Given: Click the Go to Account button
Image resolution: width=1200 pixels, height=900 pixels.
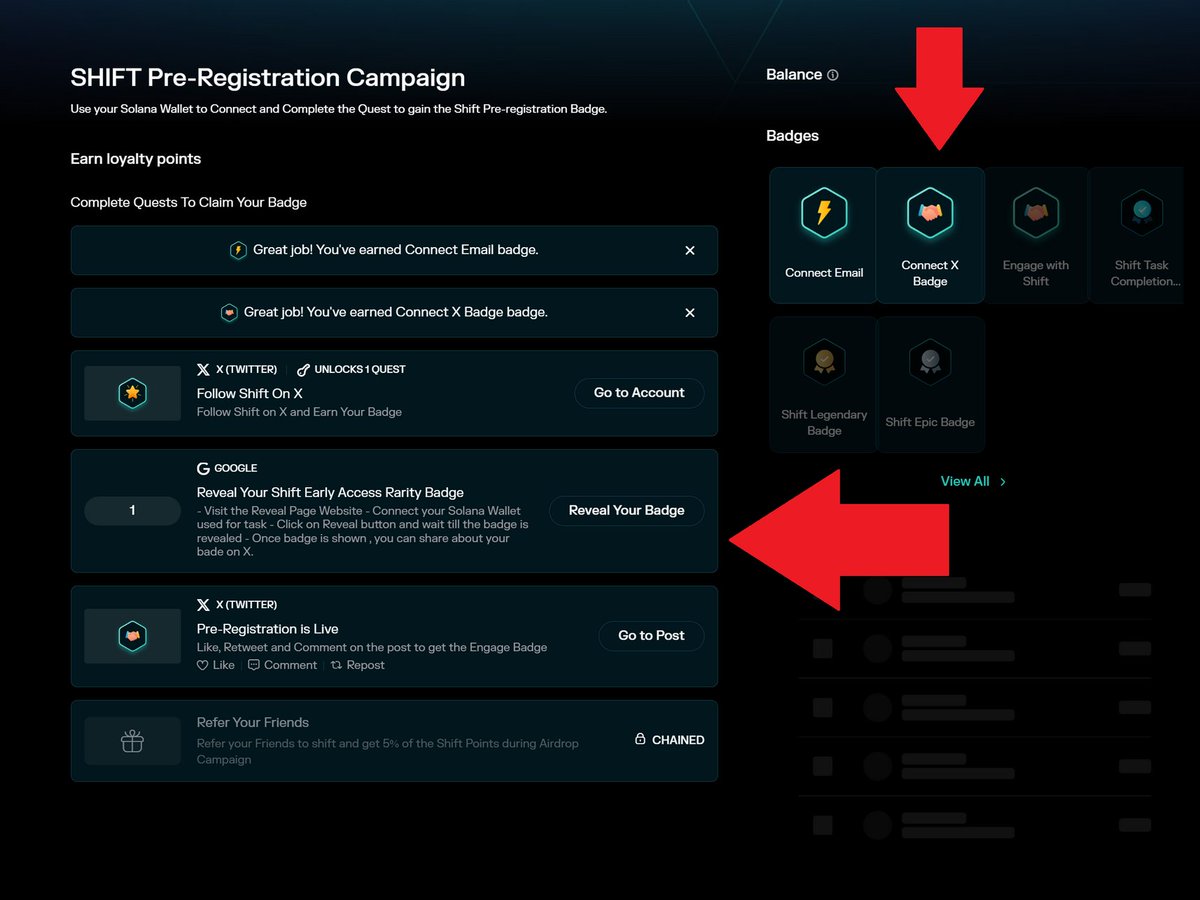Looking at the screenshot, I should (639, 393).
